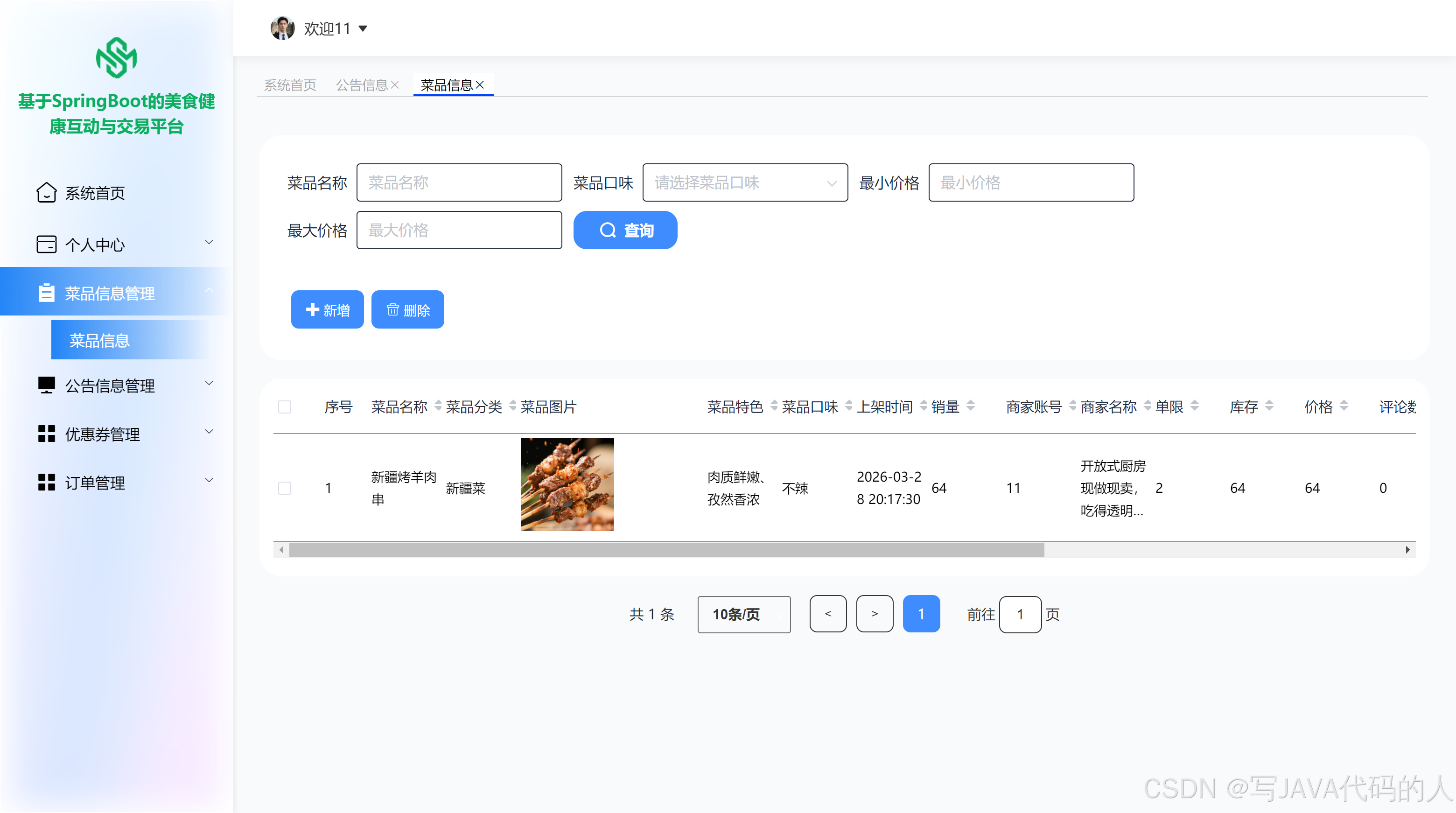The image size is (1456, 813).
Task: Switch to the 系统首页 tab
Action: pyautogui.click(x=290, y=85)
